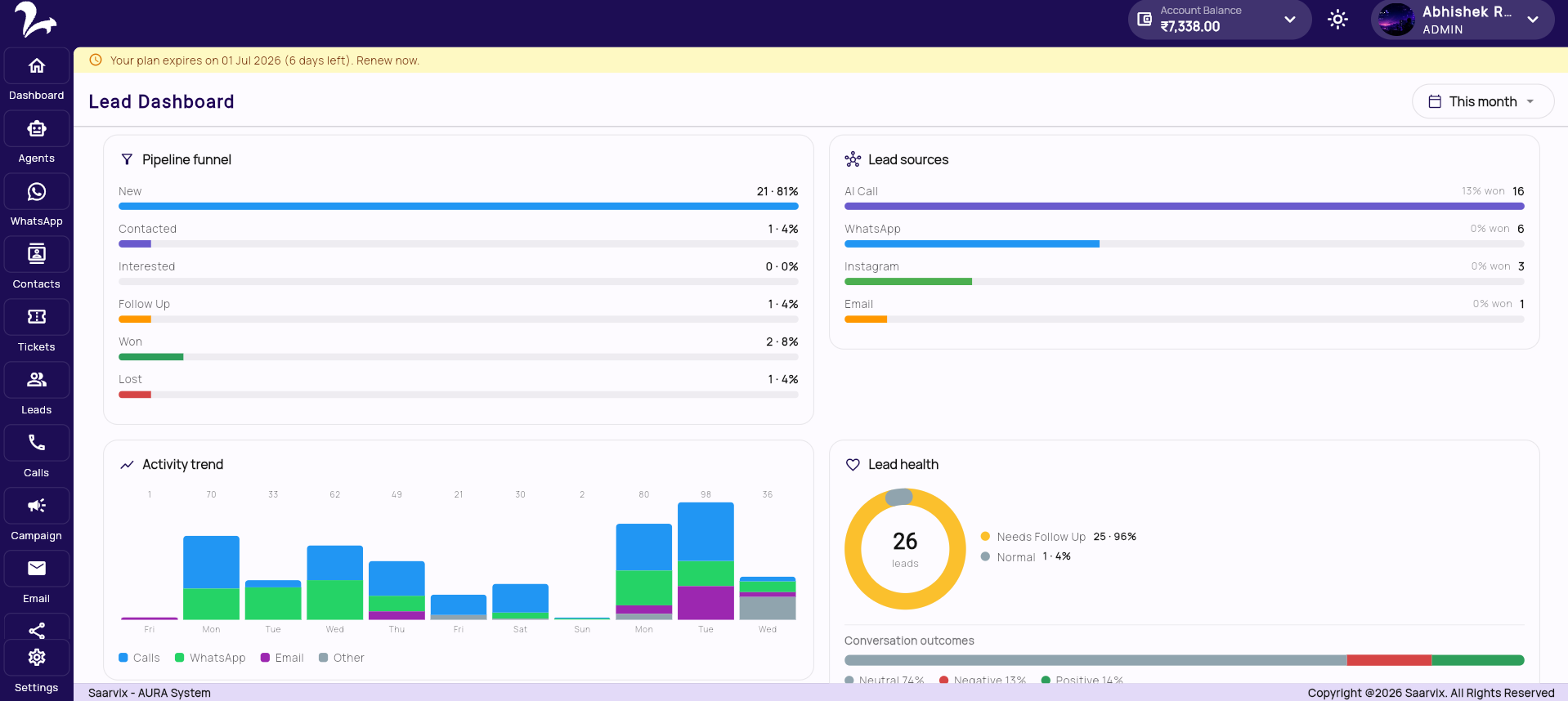This screenshot has width=1568, height=701.
Task: Click the Lead health donut chart
Action: pyautogui.click(x=905, y=549)
